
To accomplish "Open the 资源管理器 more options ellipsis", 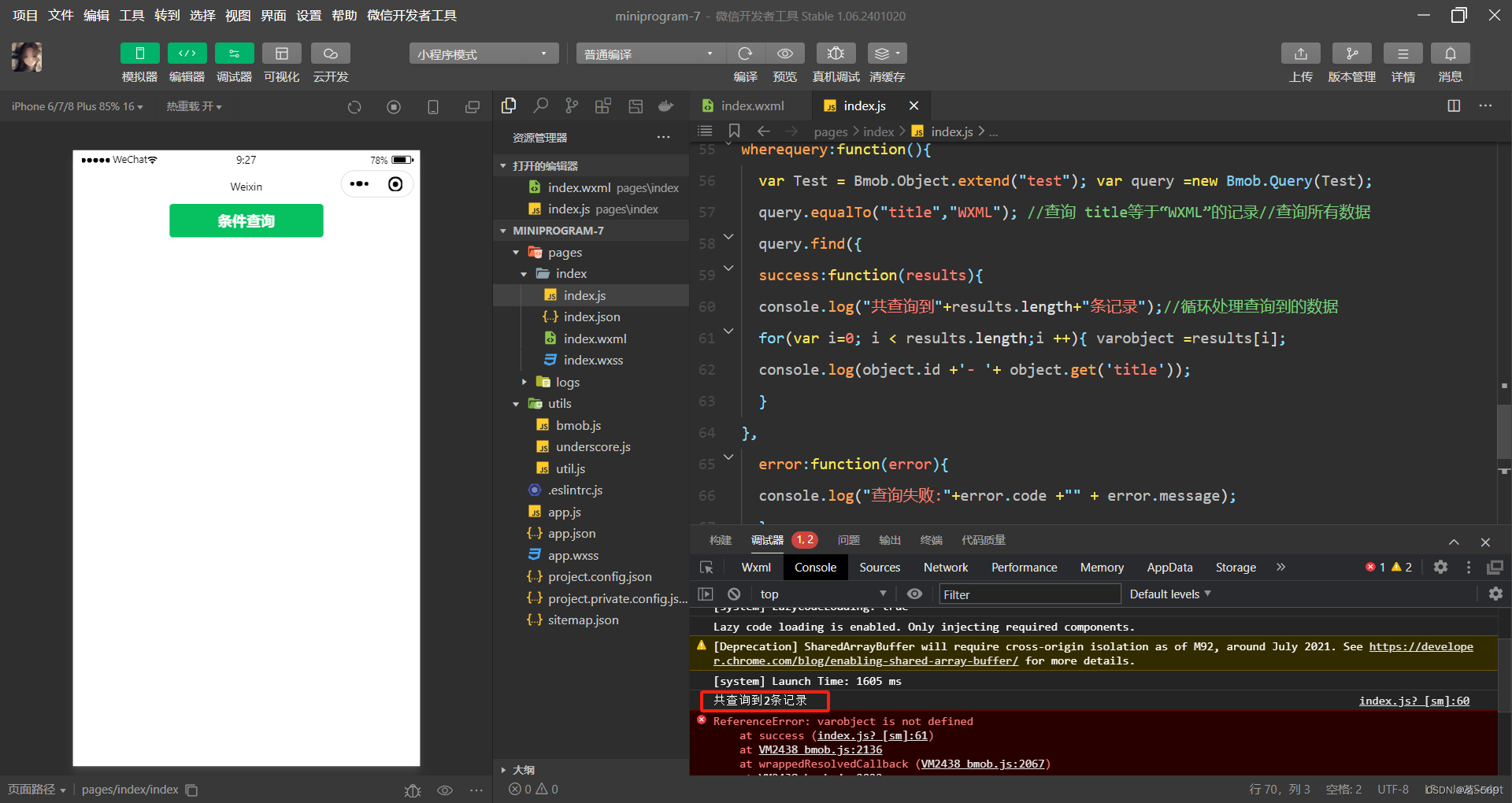I will coord(663,138).
